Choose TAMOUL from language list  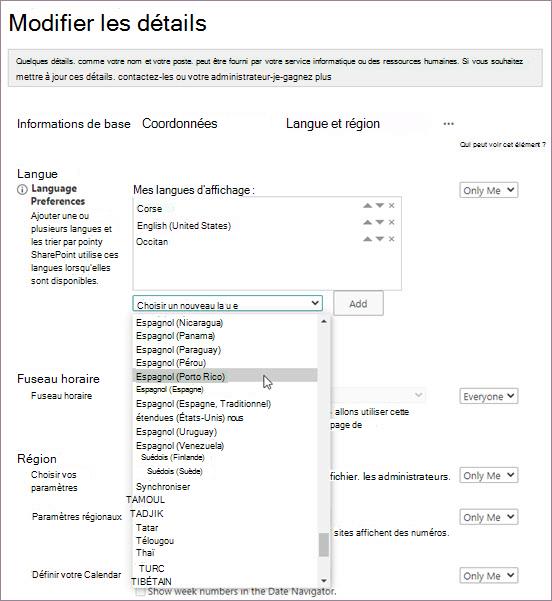pyautogui.click(x=146, y=499)
